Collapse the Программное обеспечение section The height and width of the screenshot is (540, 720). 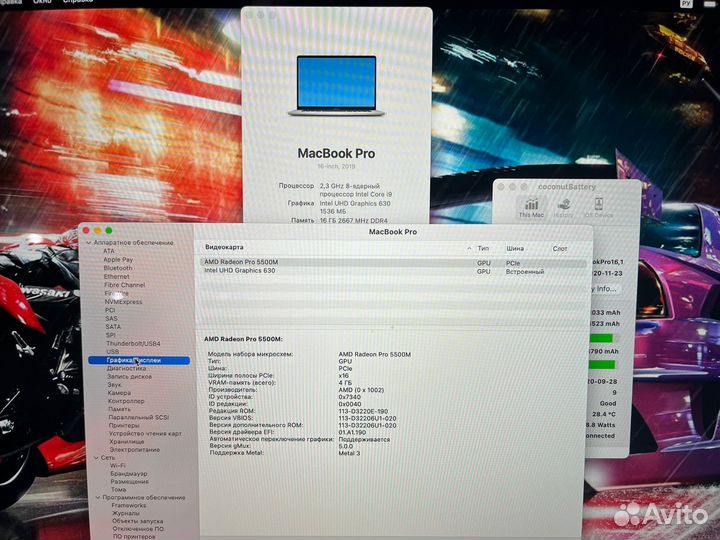click(98, 497)
